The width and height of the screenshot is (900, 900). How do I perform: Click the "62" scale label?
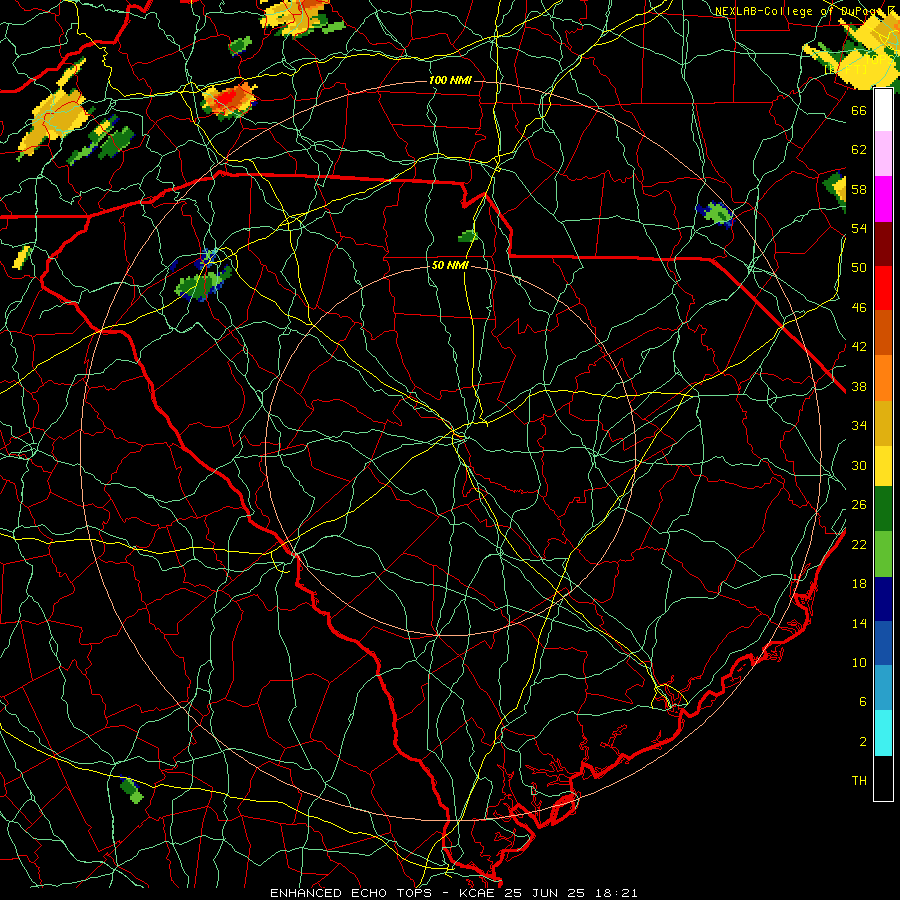pos(859,150)
